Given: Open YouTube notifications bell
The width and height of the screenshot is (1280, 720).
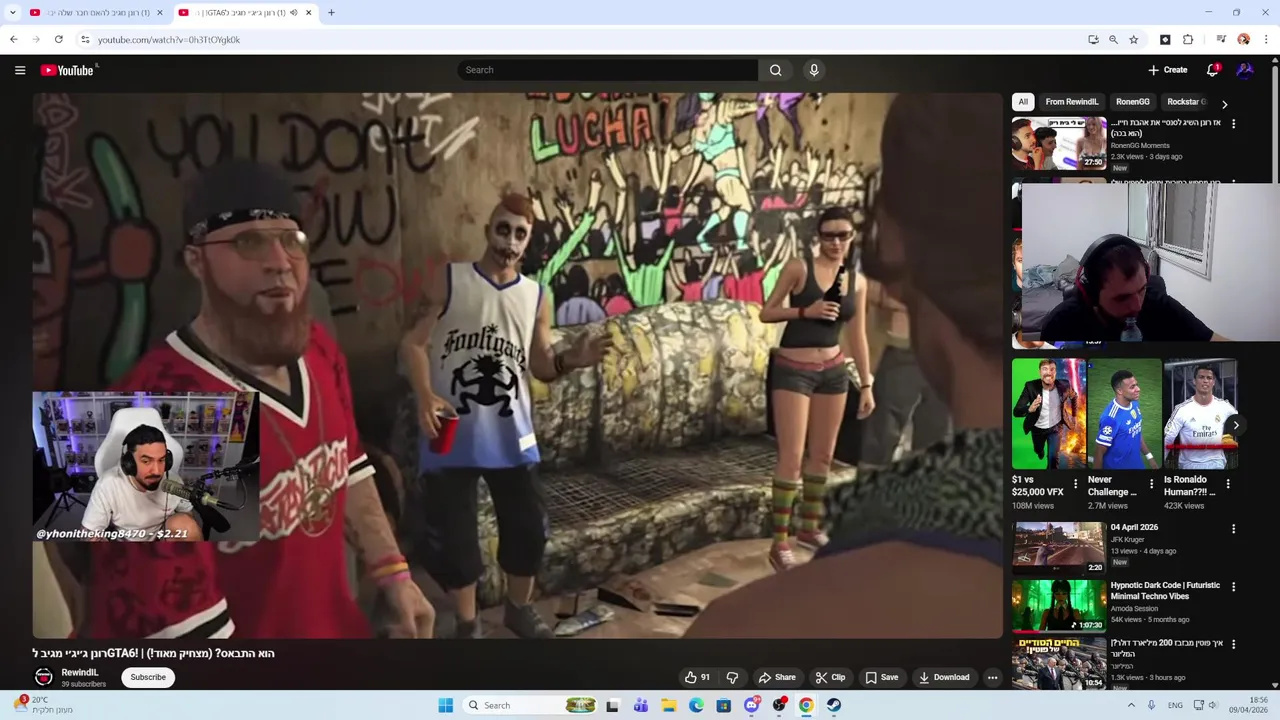Looking at the screenshot, I should 1212,70.
